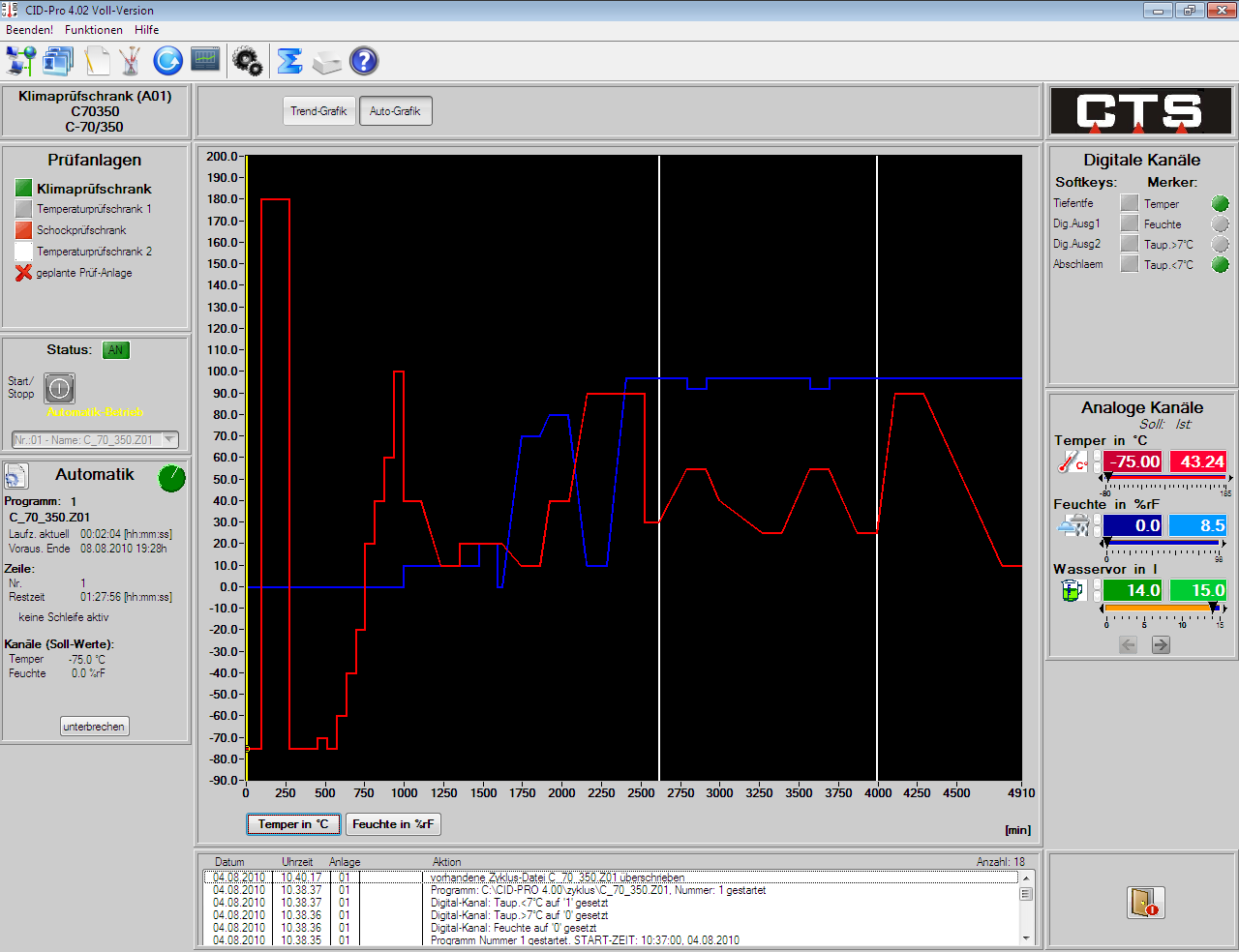Click the Start/Stopp power button
This screenshot has height=952, width=1239.
pos(59,389)
